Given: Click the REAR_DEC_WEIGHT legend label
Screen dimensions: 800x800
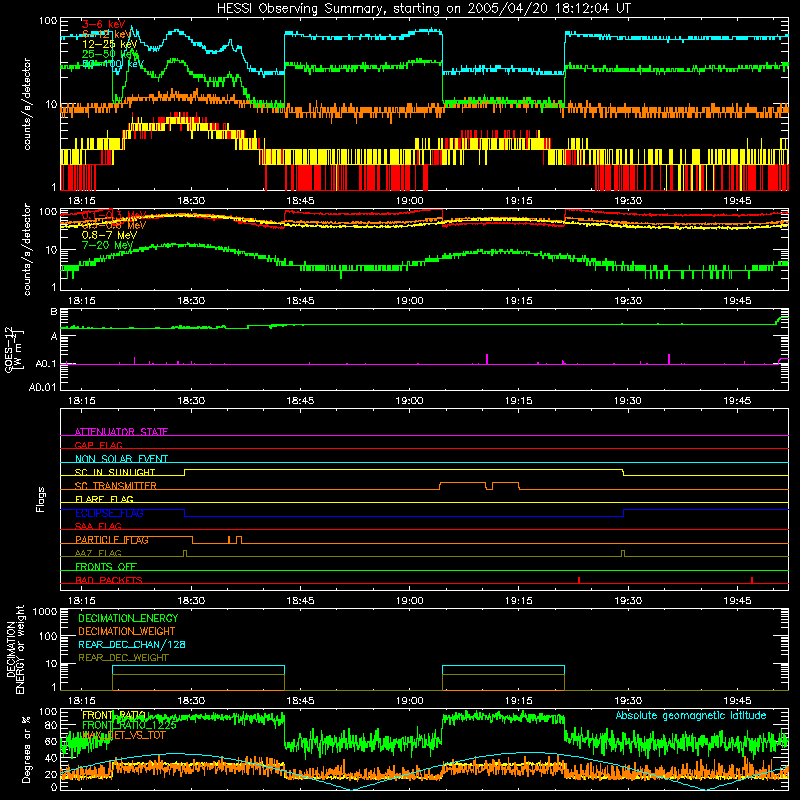Looking at the screenshot, I should (x=123, y=658).
